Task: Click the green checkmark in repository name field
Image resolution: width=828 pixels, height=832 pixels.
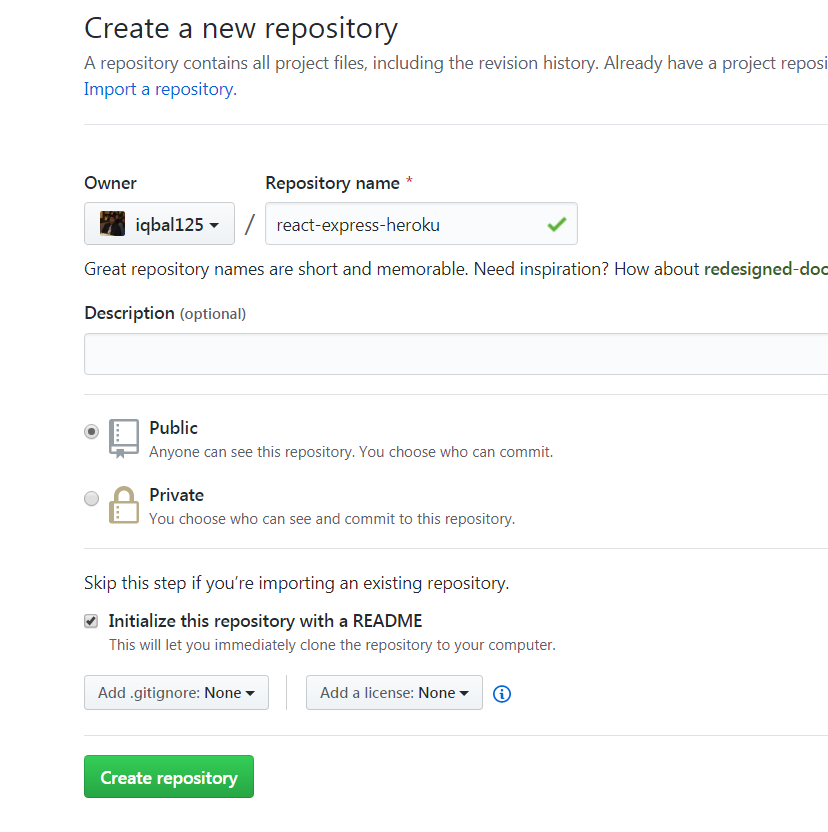Action: coord(557,224)
